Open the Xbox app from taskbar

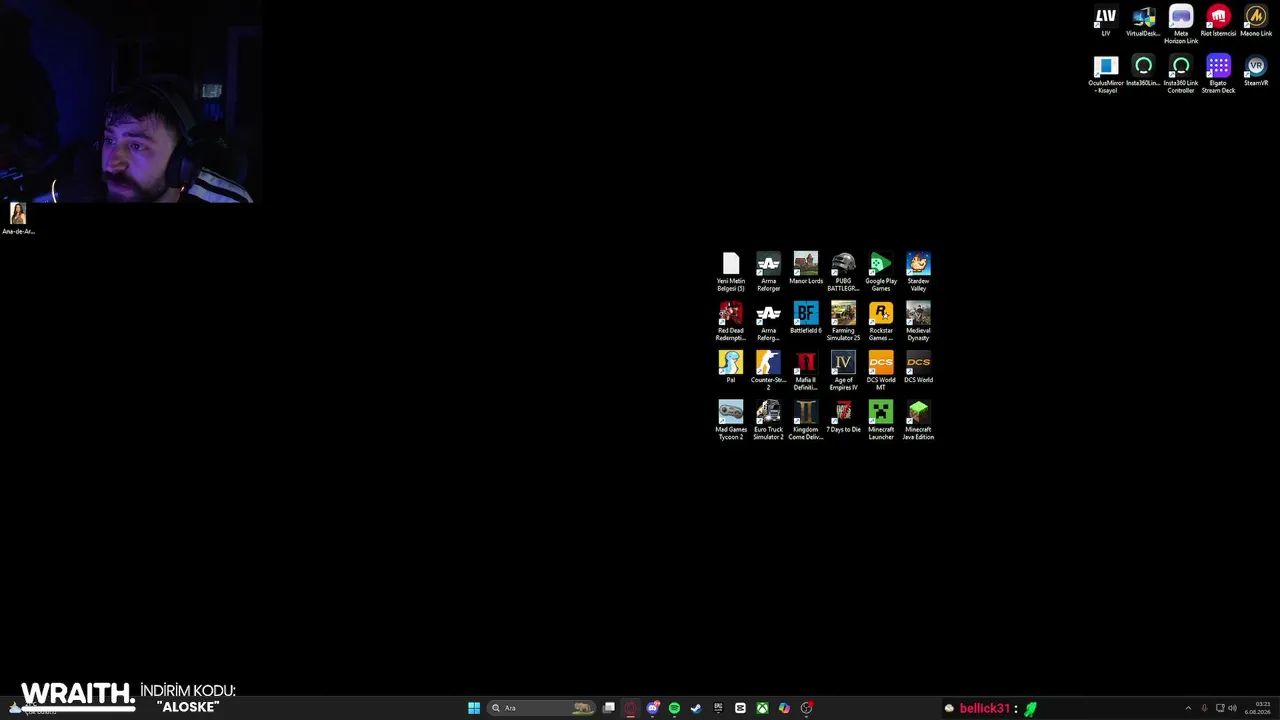[x=762, y=708]
